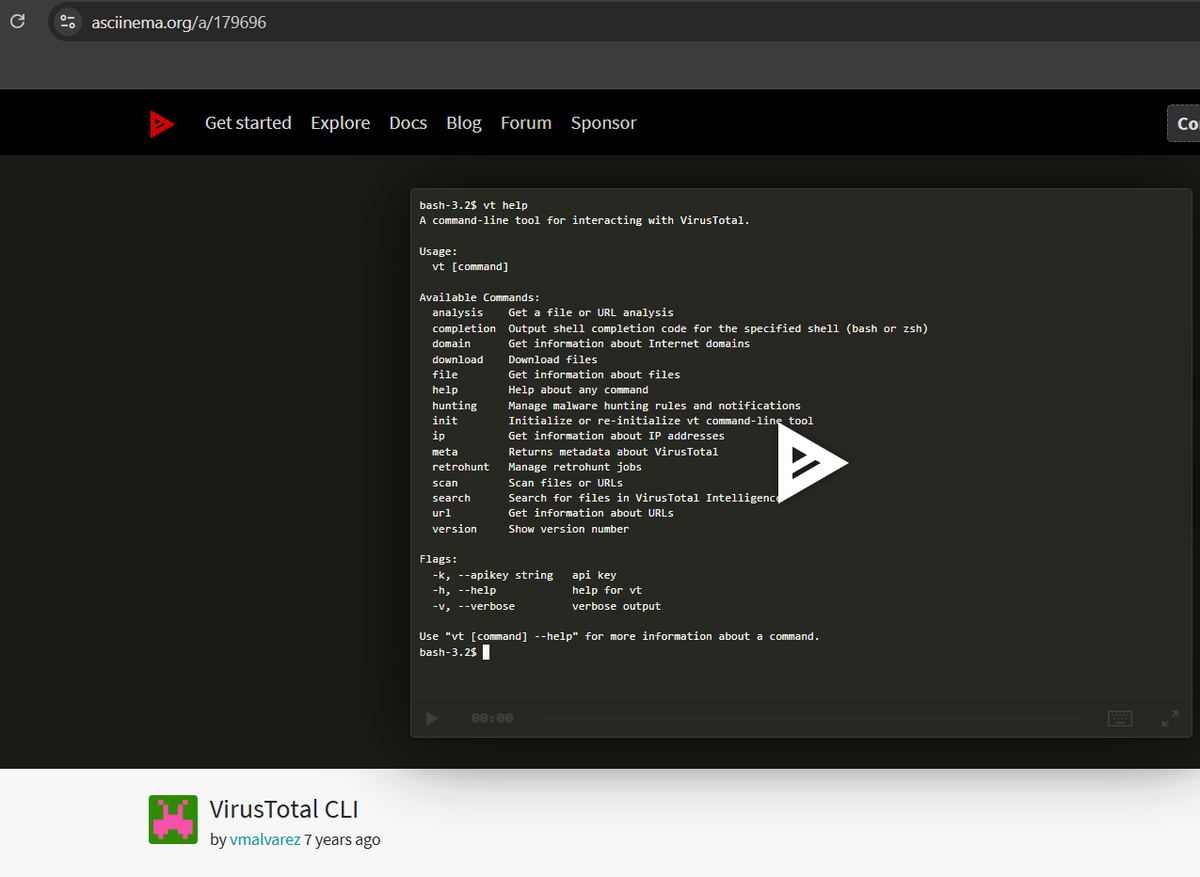The width and height of the screenshot is (1200, 877).
Task: Click the '-k, --apikey string' flag line
Action: (524, 575)
